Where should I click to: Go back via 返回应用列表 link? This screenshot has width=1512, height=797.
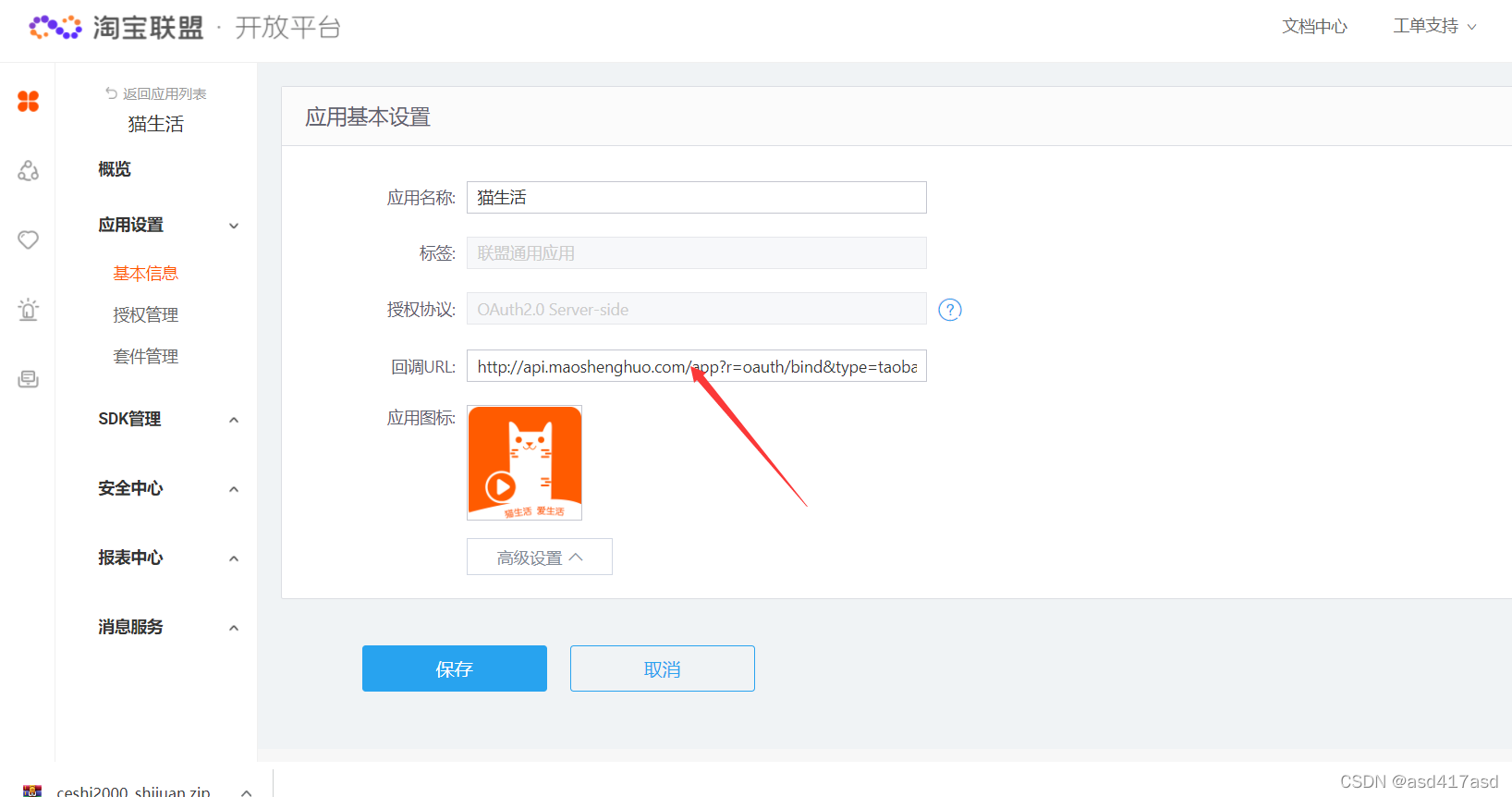click(155, 93)
